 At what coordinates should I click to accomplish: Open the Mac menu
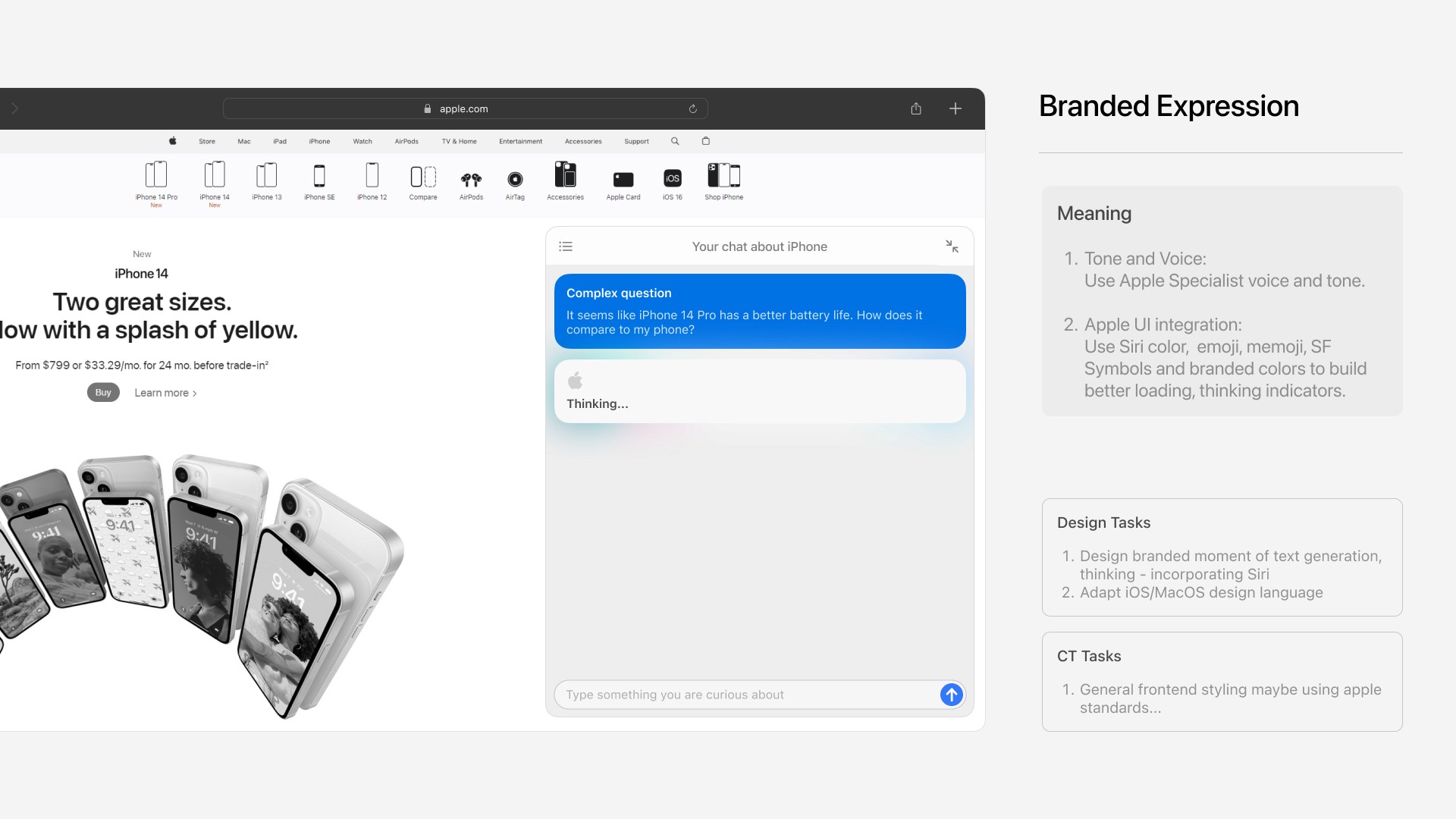point(244,141)
